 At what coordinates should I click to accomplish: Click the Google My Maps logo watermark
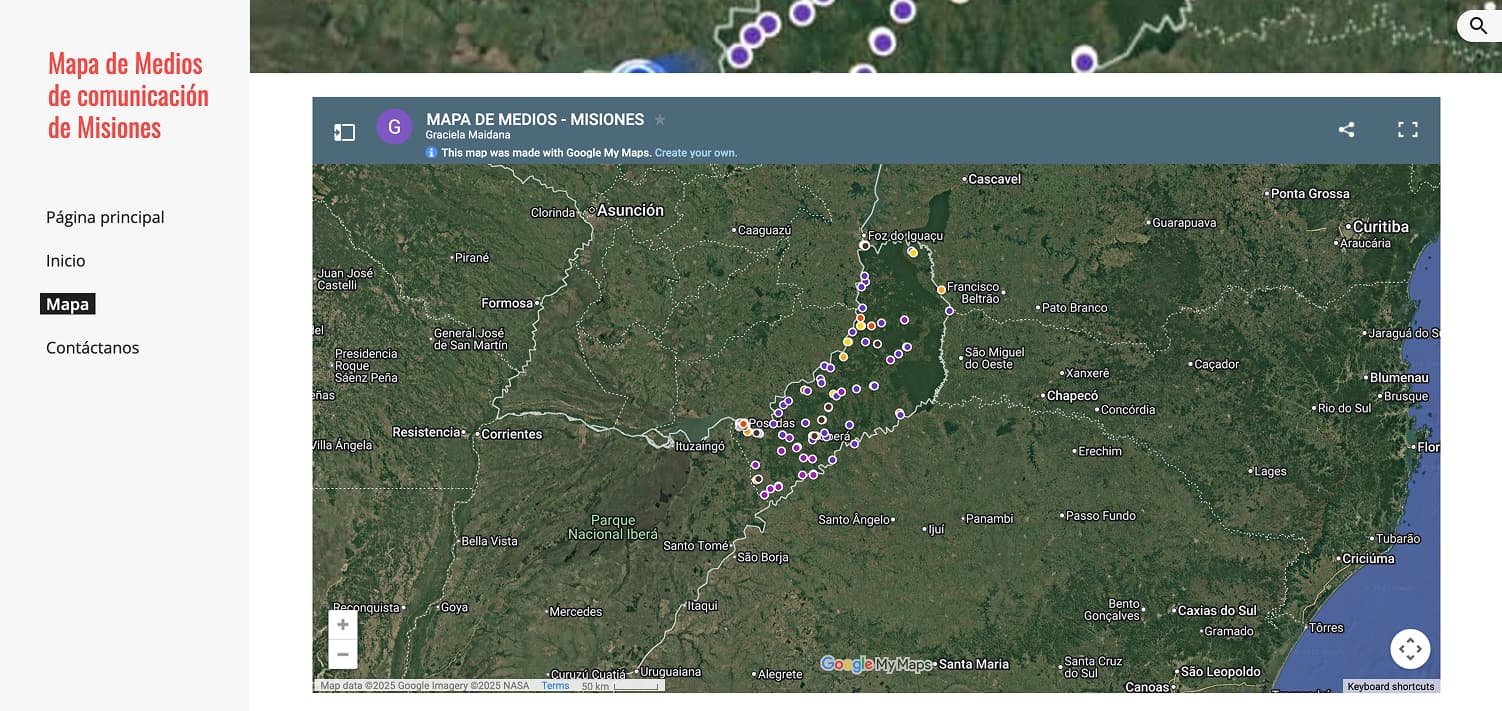875,664
